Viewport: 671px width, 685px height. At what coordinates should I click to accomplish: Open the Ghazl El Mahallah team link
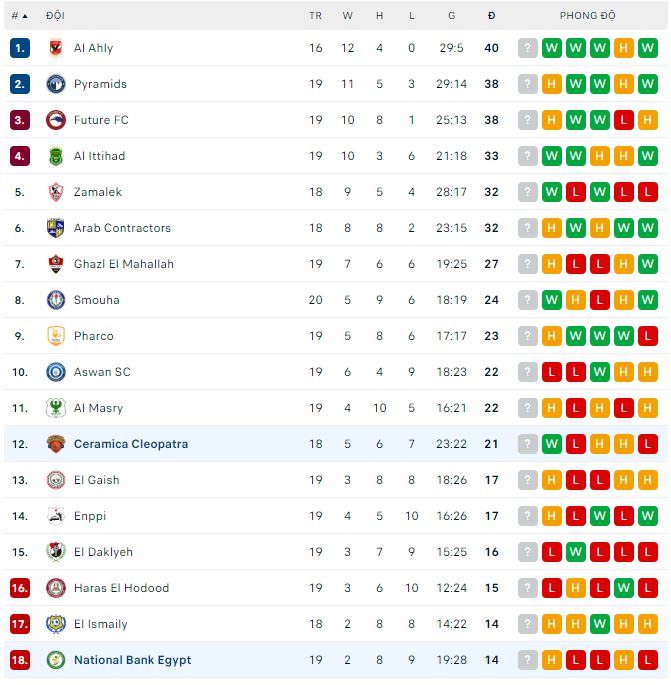tap(123, 264)
